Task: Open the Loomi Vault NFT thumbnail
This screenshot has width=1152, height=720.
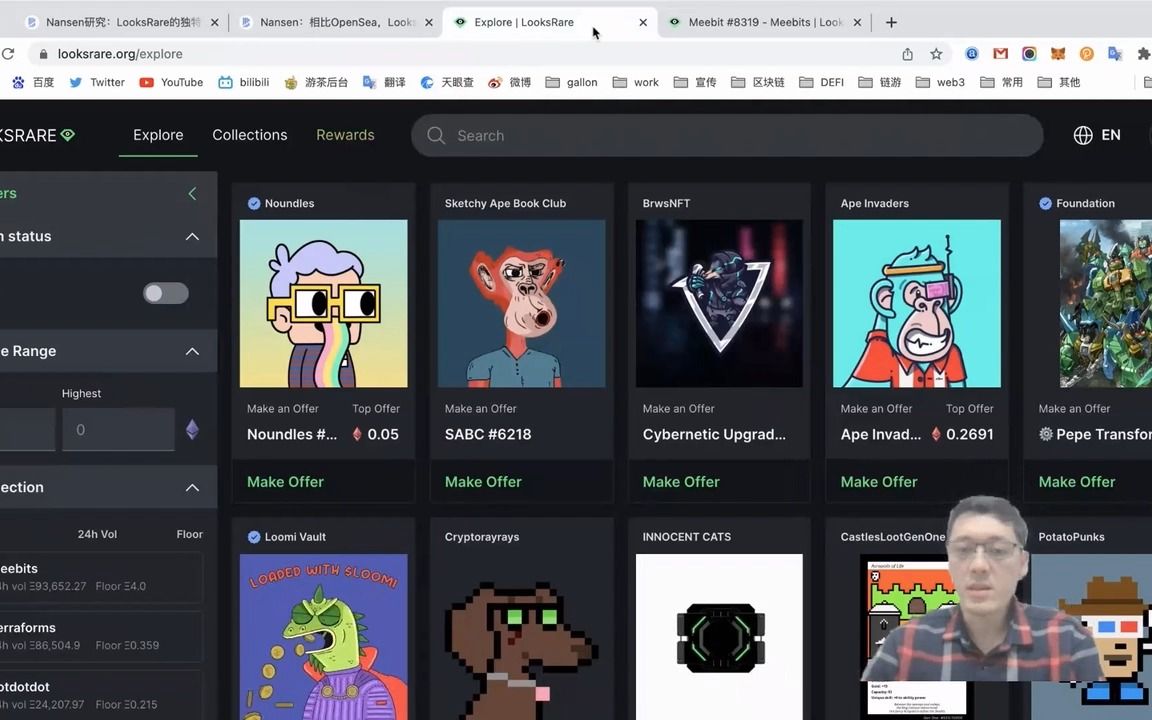Action: 323,637
